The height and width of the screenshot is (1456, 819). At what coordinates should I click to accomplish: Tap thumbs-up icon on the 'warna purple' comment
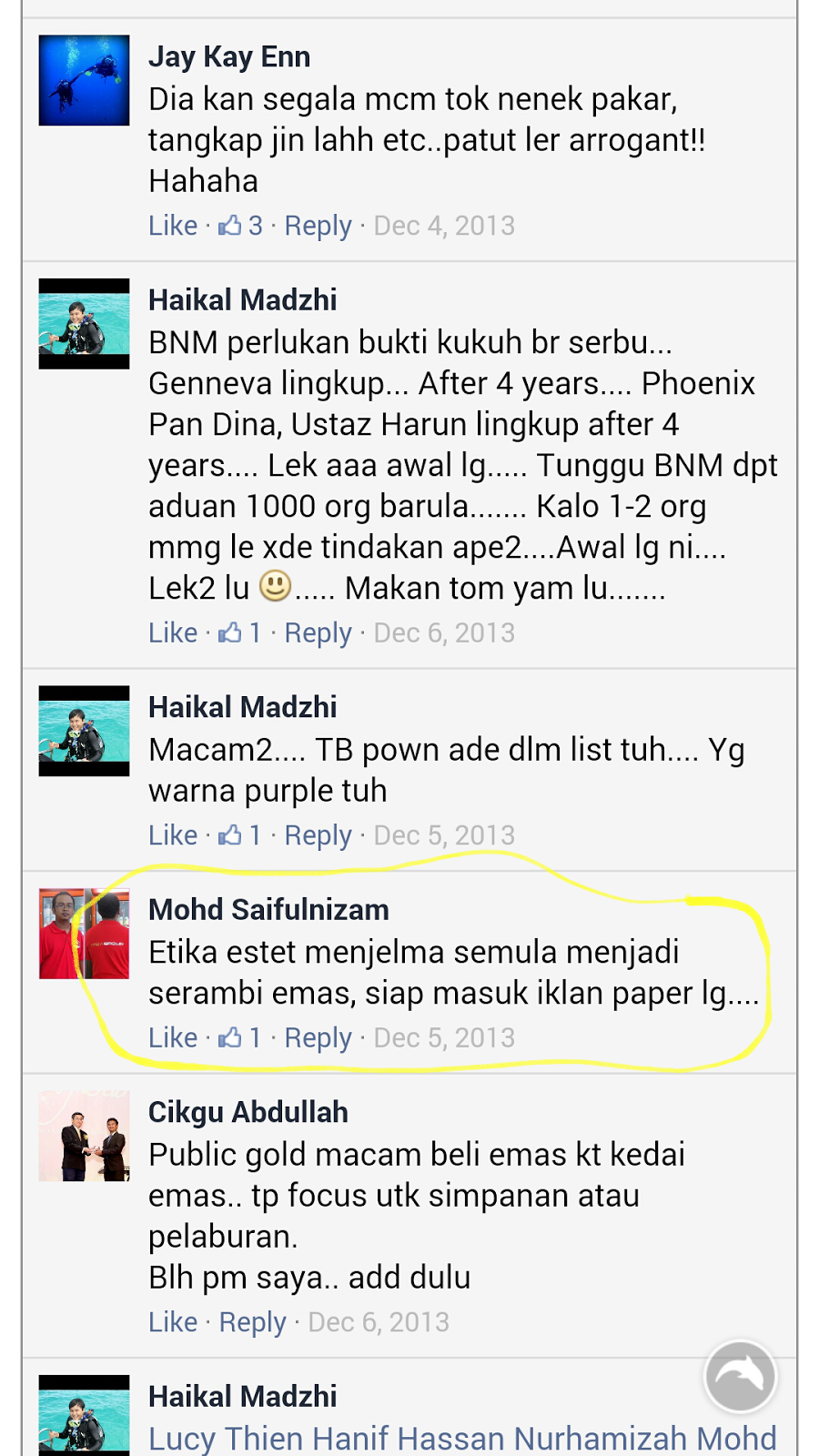coord(229,834)
